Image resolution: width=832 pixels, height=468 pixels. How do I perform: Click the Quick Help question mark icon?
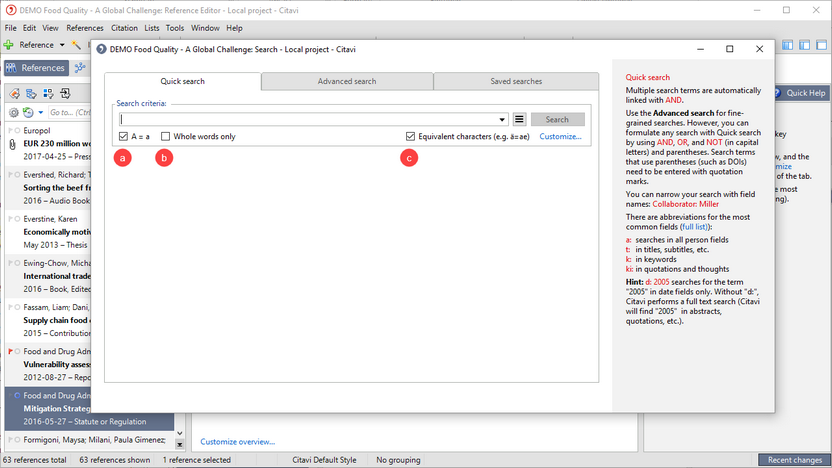[777, 93]
